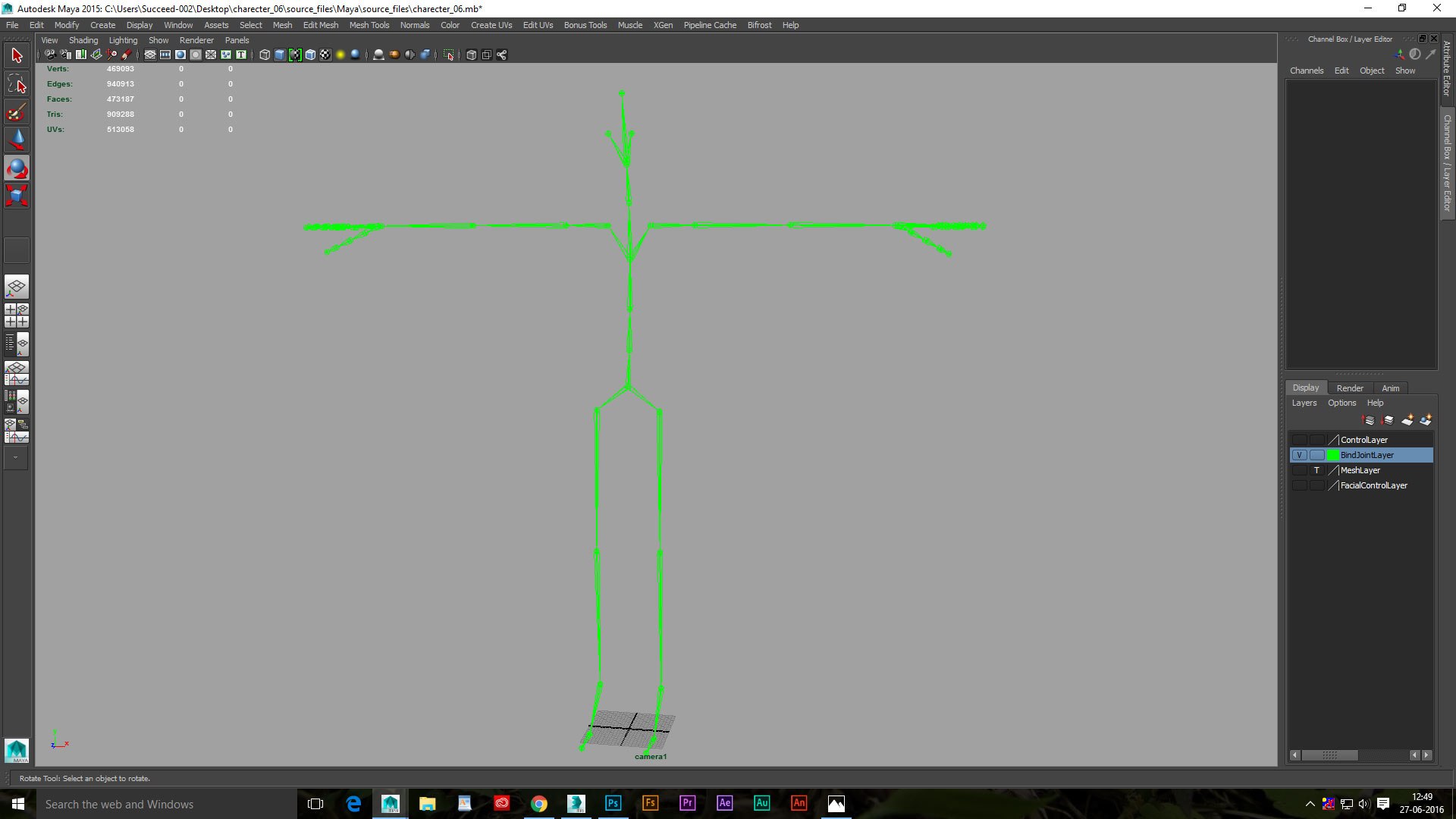The width and height of the screenshot is (1456, 819).
Task: Toggle visibility of BindJointLayer
Action: (1299, 455)
